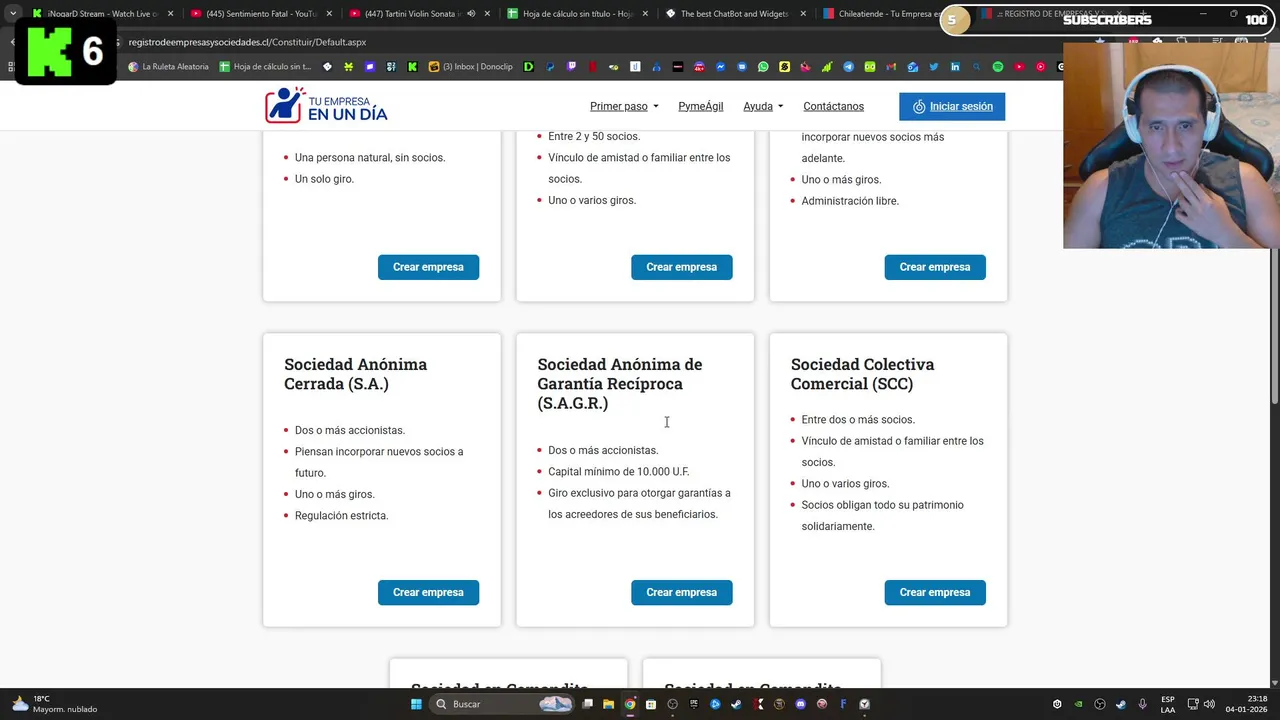
Task: Open the green Kick bookmark icon
Action: [x=412, y=67]
